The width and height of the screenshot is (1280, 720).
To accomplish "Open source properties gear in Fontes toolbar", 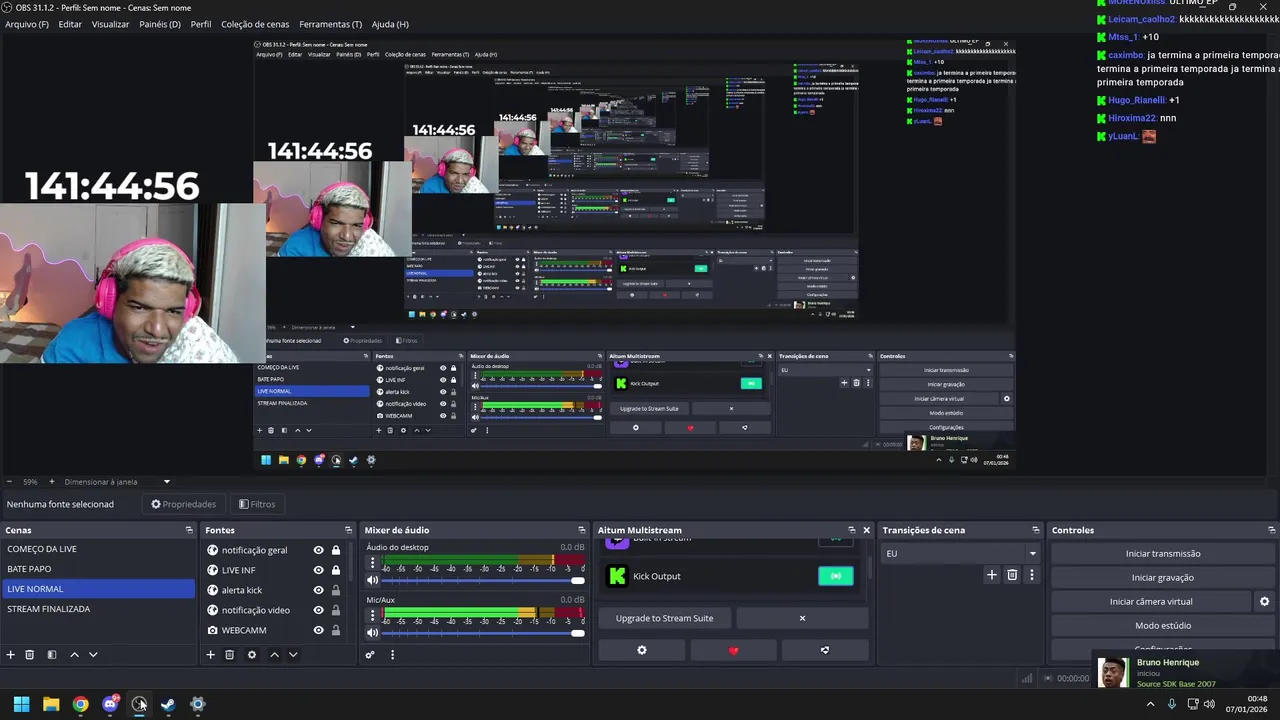I will click(252, 655).
